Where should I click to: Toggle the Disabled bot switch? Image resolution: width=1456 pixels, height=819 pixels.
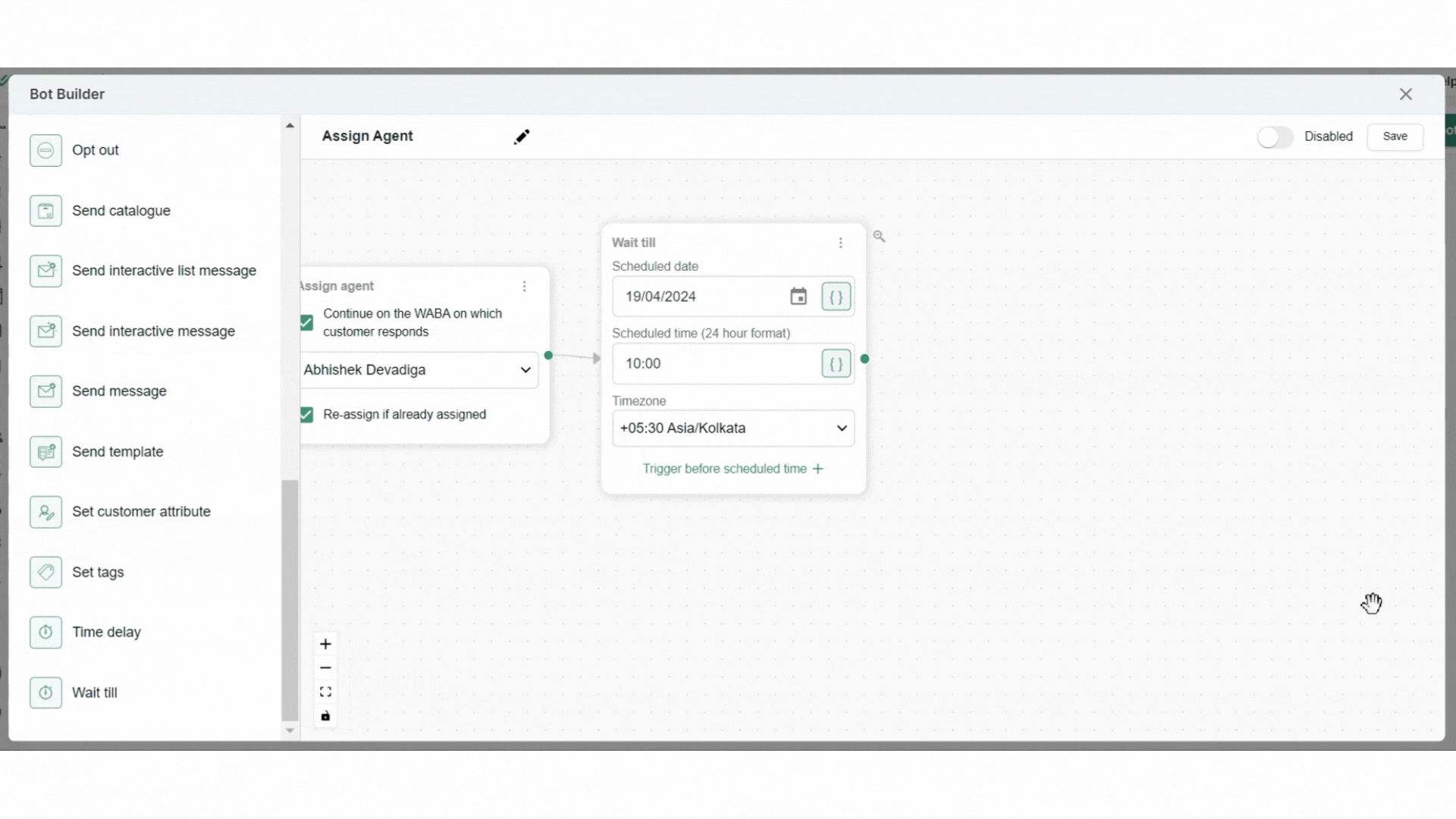[x=1275, y=137]
